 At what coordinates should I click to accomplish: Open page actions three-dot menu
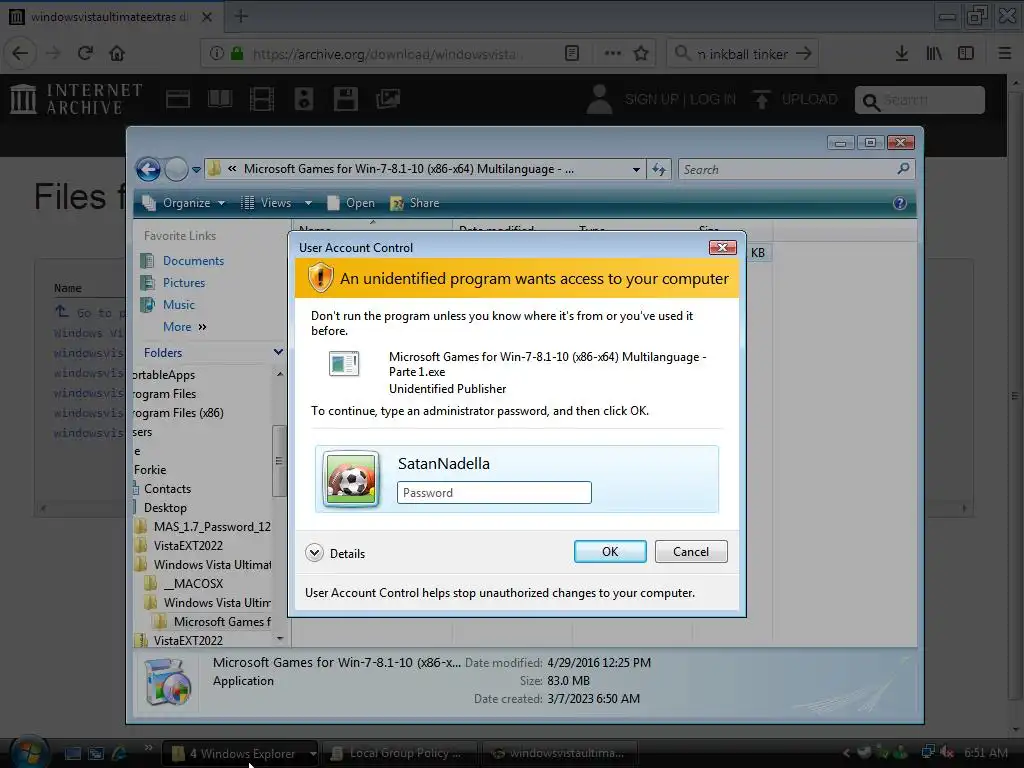(613, 54)
